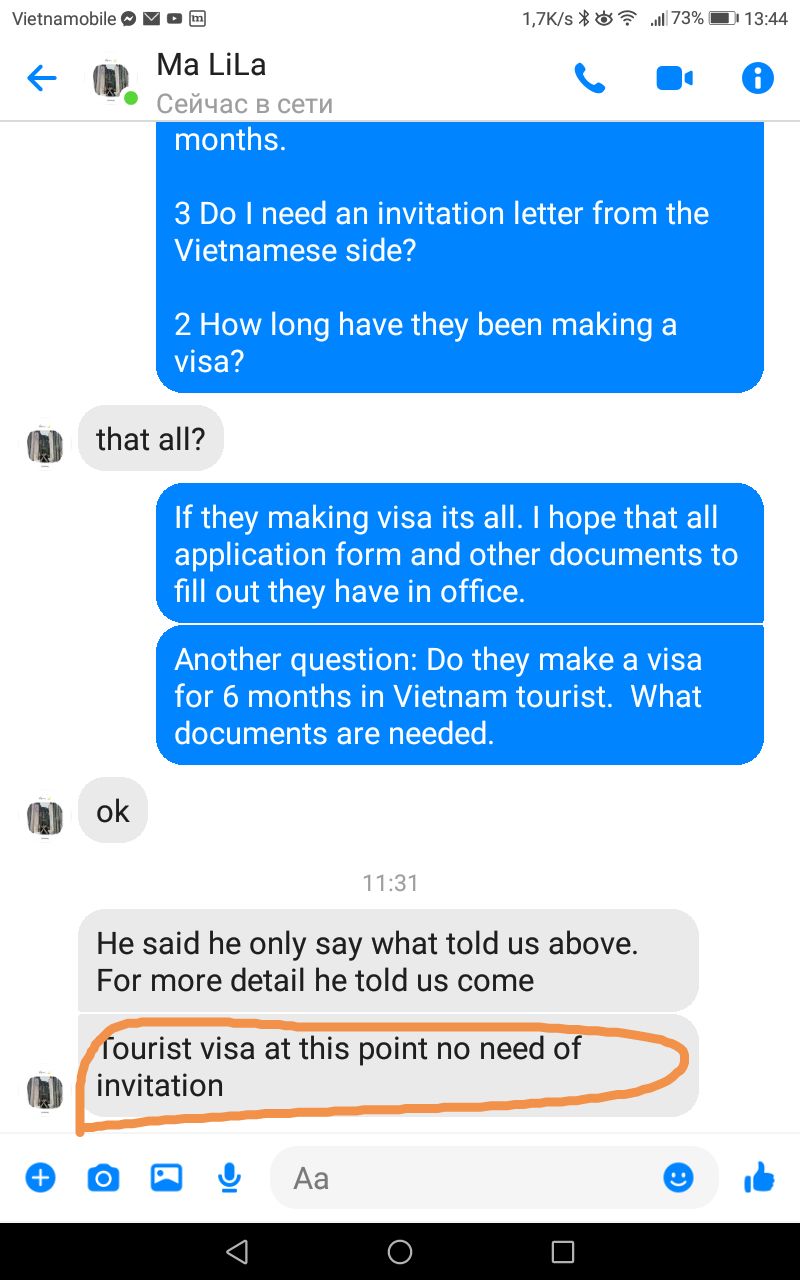
Task: Tap the Ma LiLa contact name
Action: (x=211, y=65)
